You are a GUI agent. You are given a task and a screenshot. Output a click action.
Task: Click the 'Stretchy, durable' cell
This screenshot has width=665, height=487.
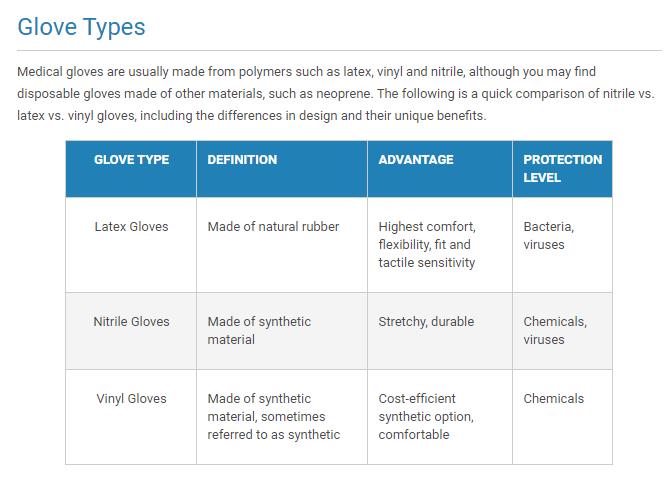[426, 322]
